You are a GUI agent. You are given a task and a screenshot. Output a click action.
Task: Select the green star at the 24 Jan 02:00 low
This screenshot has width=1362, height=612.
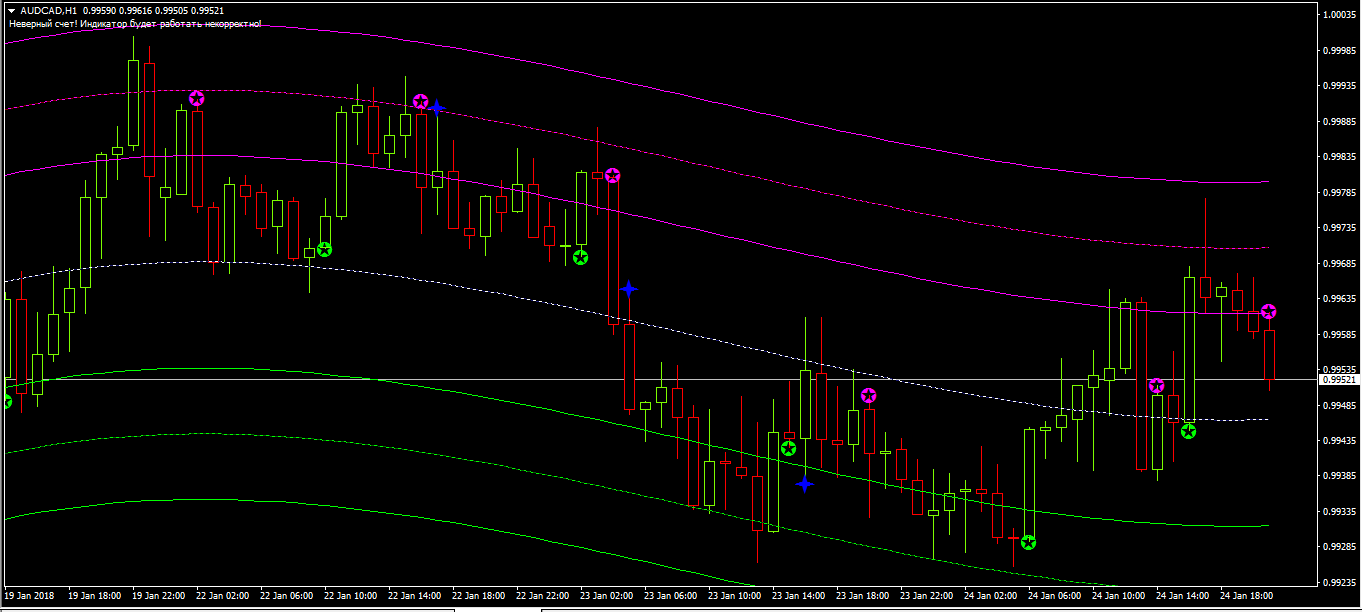click(x=1028, y=543)
